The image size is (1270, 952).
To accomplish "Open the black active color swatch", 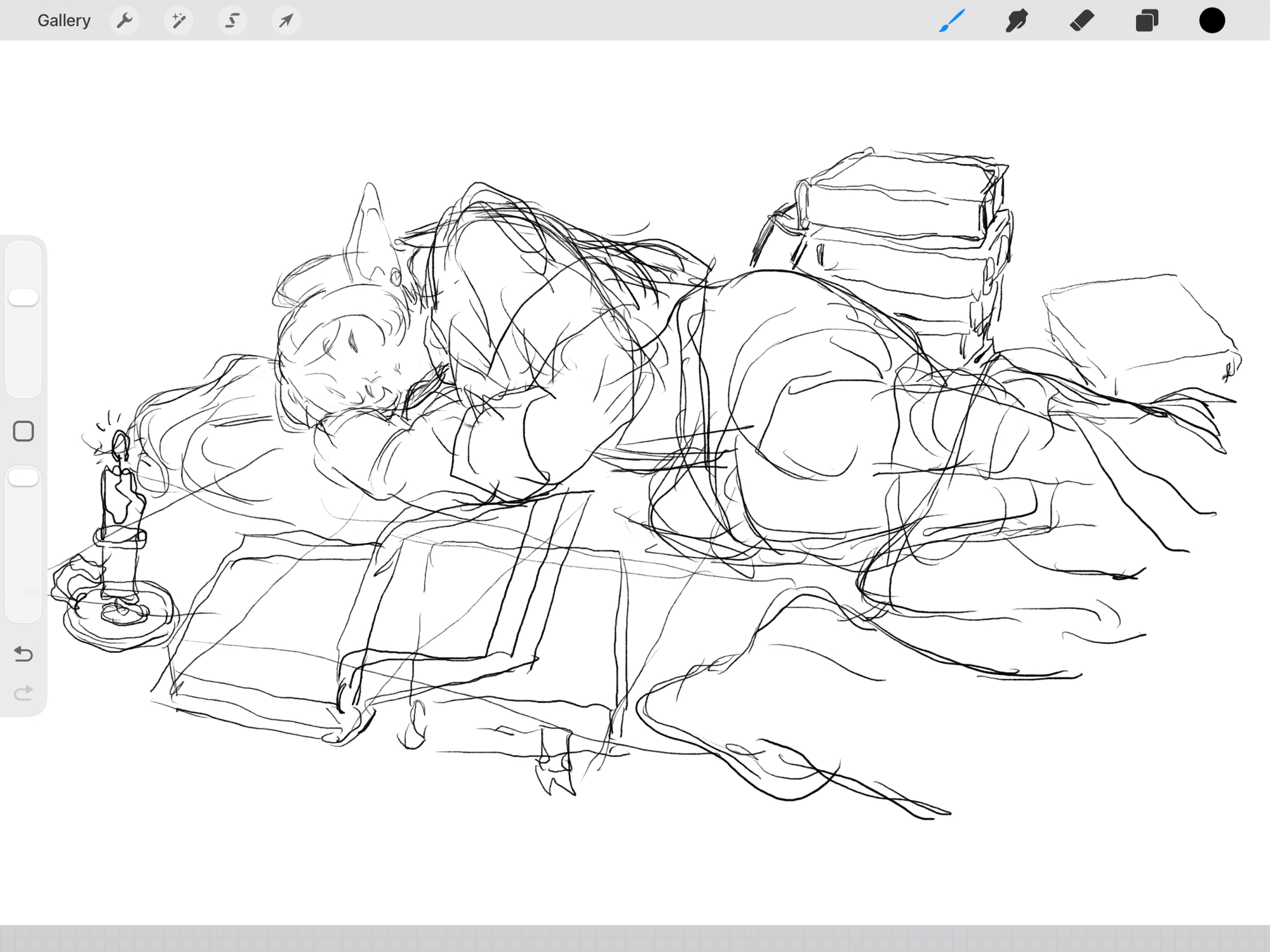I will tap(1212, 20).
